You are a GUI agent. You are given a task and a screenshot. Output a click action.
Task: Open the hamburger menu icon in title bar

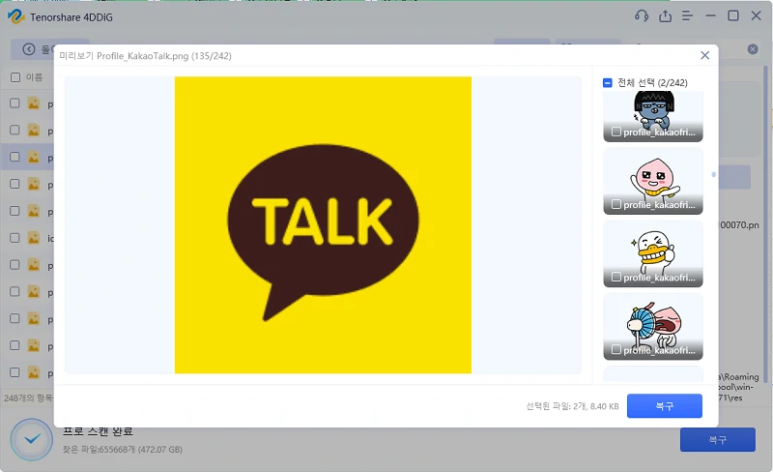click(687, 16)
